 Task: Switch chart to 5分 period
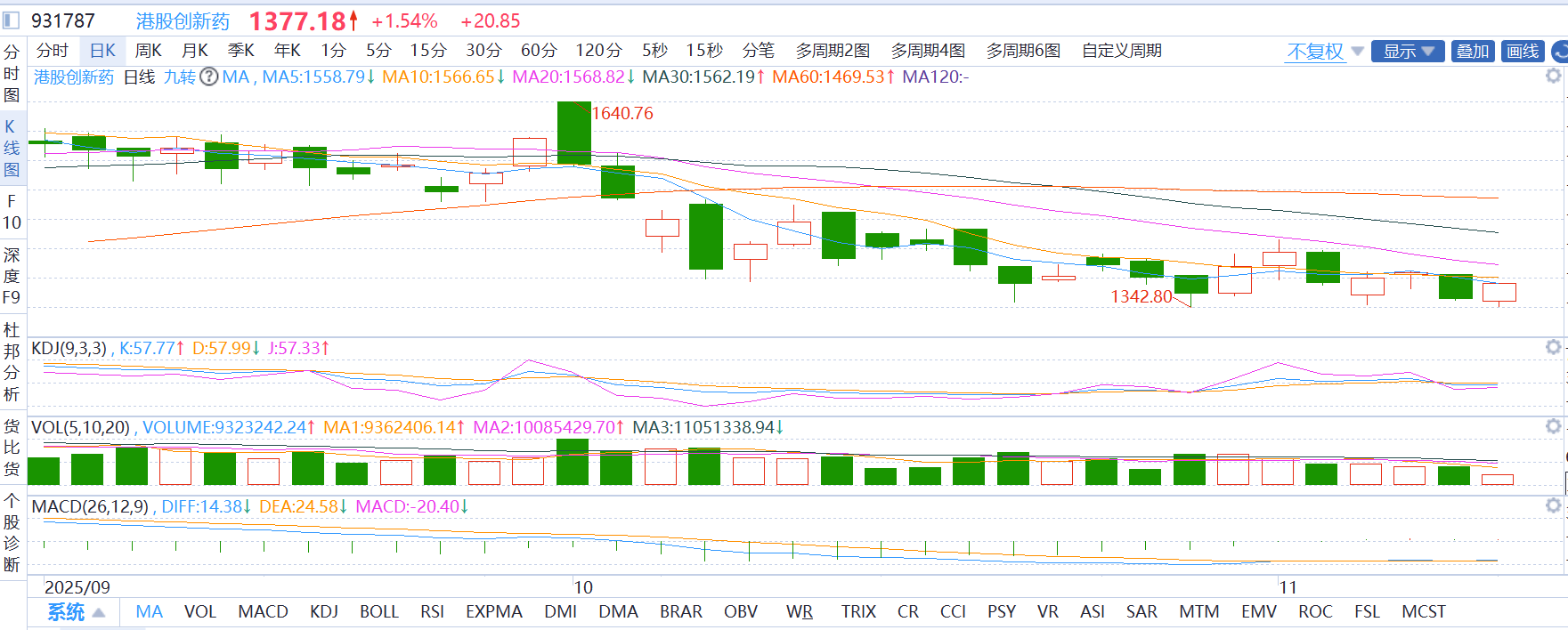pos(378,51)
